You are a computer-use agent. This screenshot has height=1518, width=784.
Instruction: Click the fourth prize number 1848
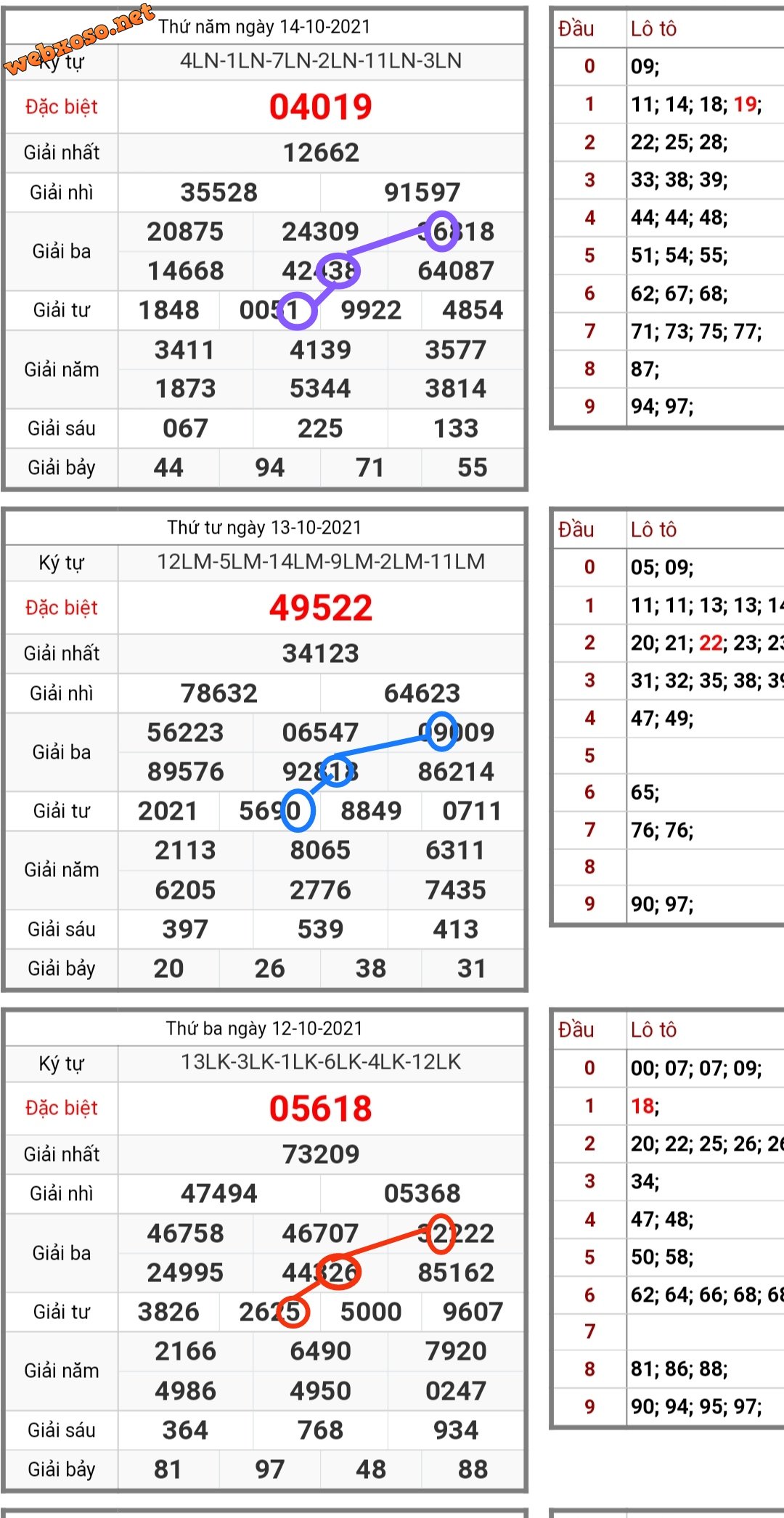click(168, 310)
